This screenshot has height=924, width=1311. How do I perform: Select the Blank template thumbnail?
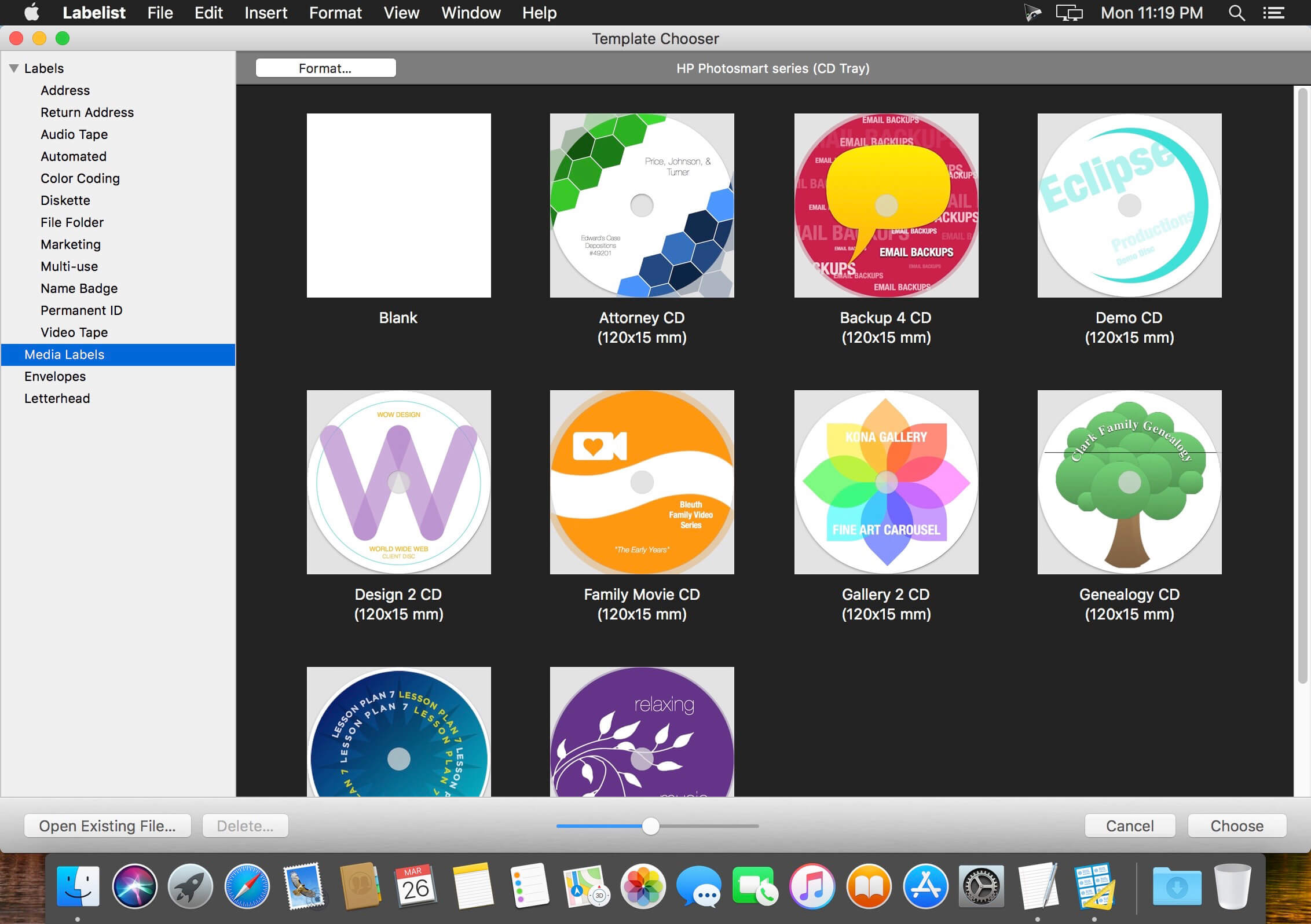[398, 206]
